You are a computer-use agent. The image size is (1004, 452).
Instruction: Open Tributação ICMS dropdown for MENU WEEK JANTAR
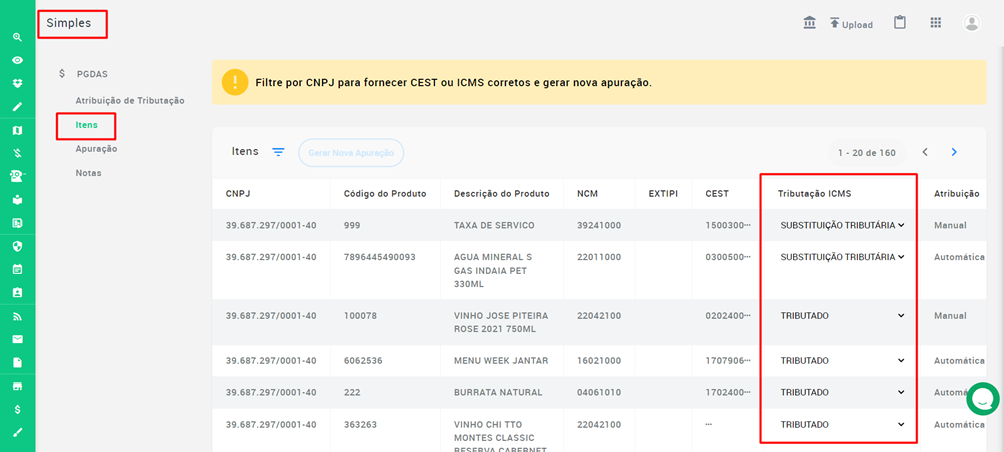(842, 360)
